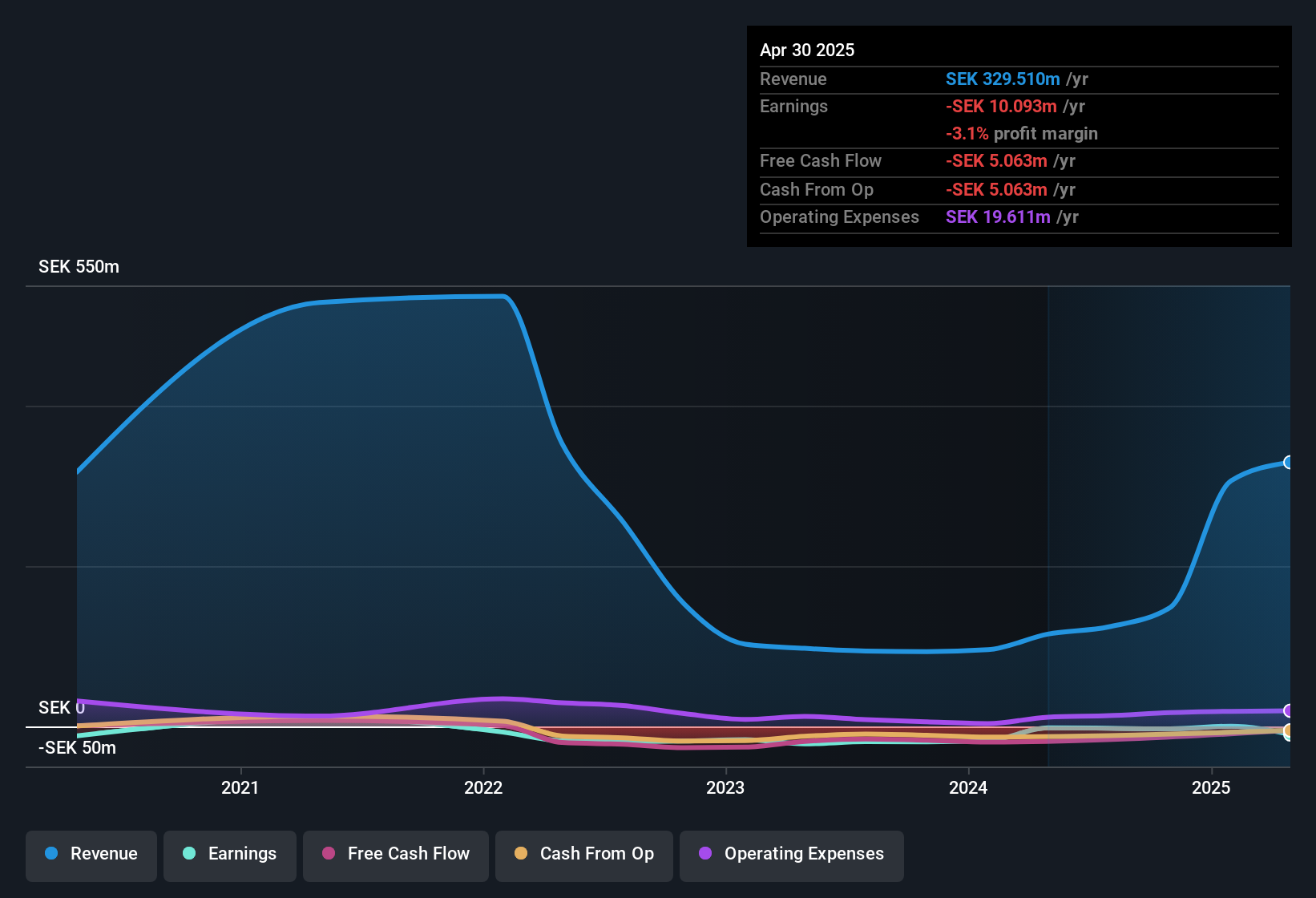Viewport: 1316px width, 898px height.
Task: Click the Cash From Op tooltip row label
Action: click(817, 189)
